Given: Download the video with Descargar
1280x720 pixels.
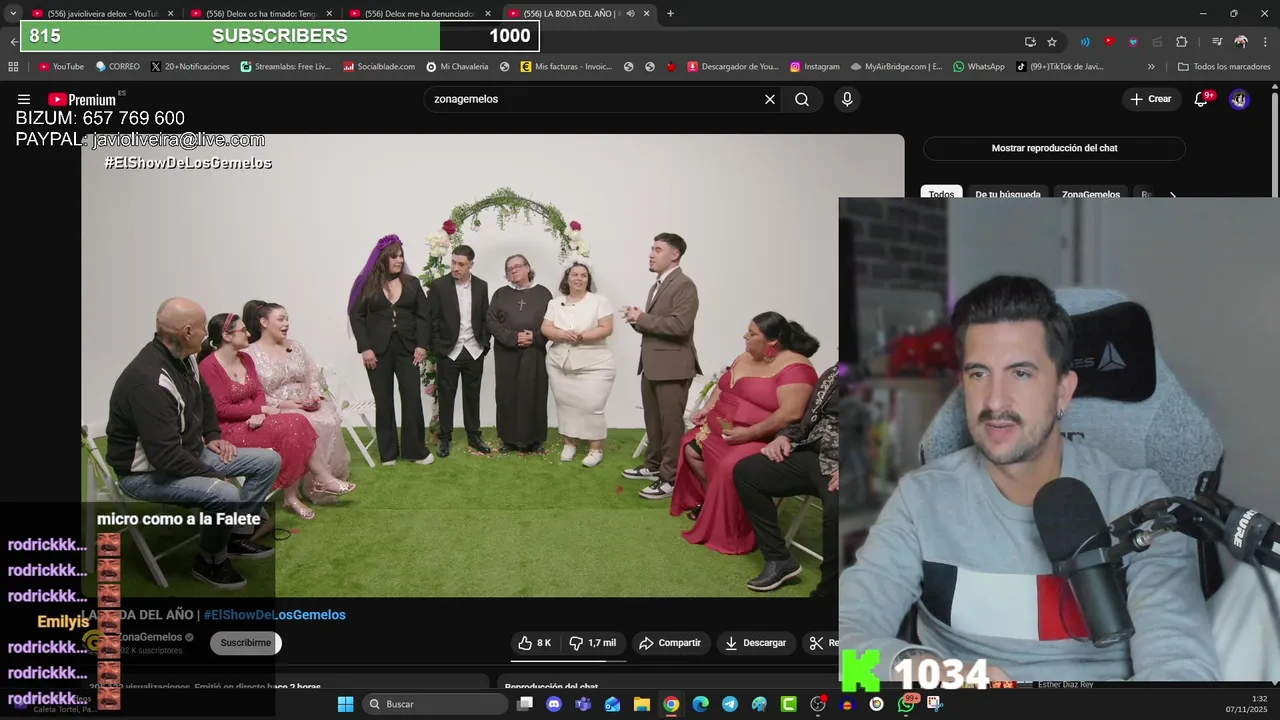Looking at the screenshot, I should coord(755,643).
